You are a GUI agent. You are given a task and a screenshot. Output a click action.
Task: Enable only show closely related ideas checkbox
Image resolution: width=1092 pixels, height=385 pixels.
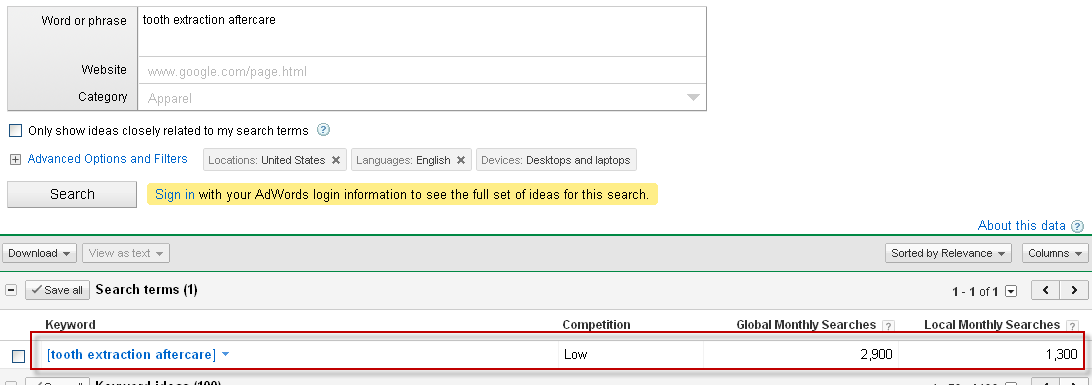click(15, 131)
